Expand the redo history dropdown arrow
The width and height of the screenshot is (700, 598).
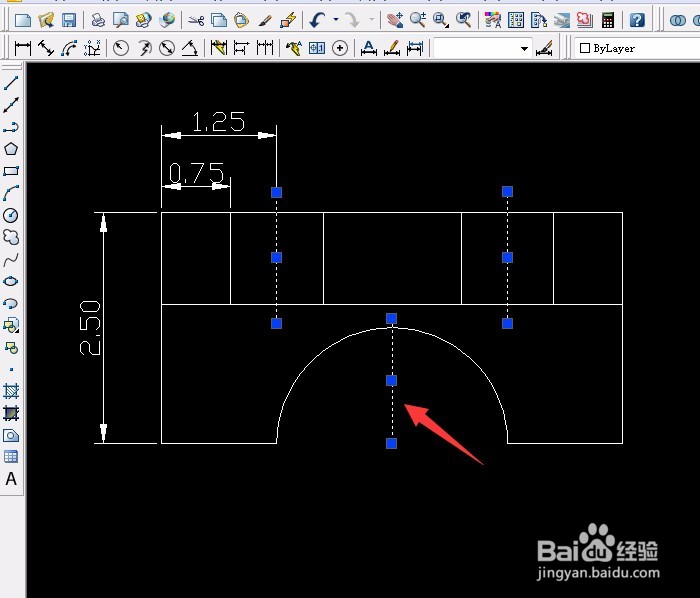371,19
